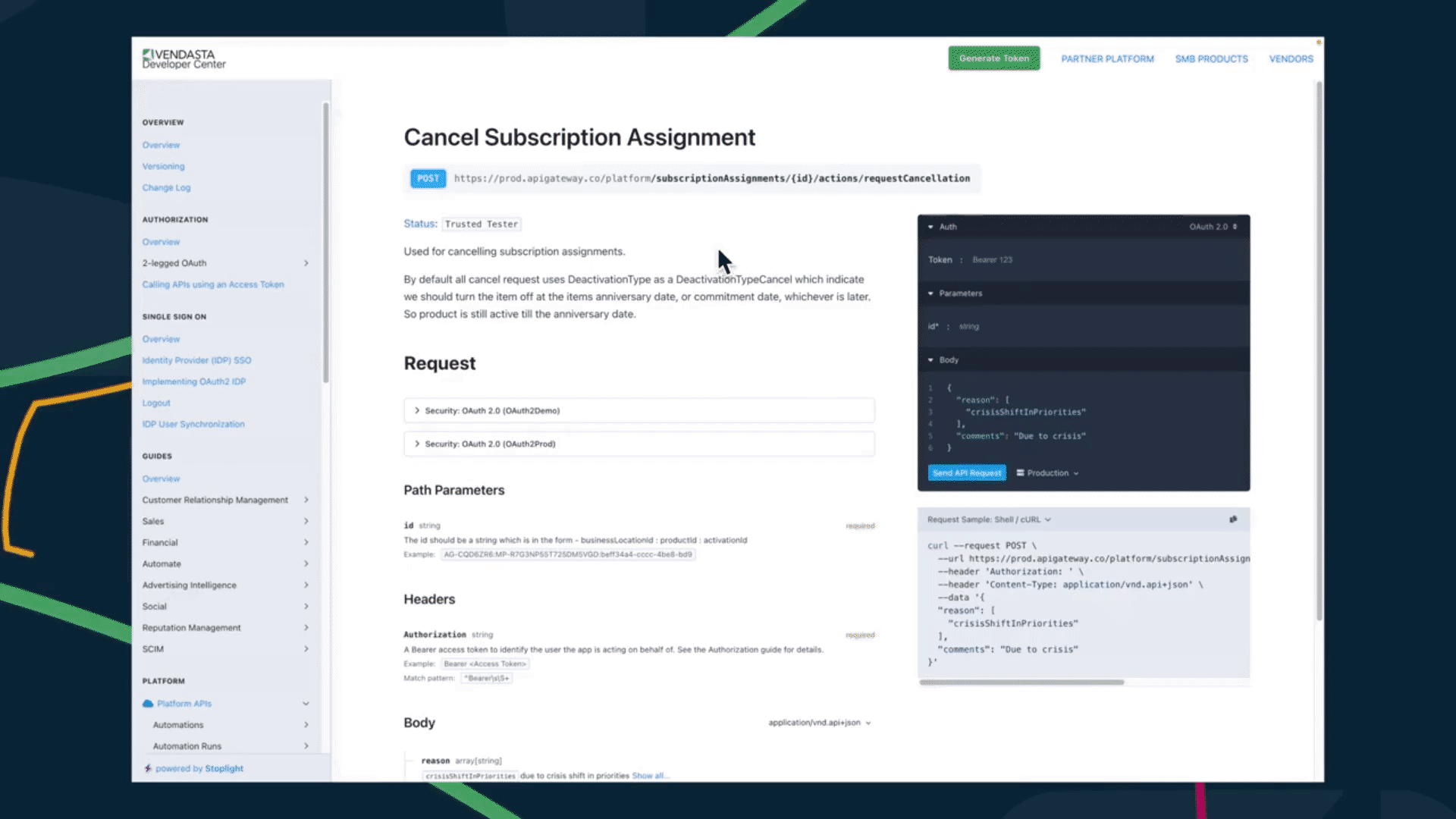This screenshot has width=1456, height=819.
Task: Click the Generate Token button
Action: pos(994,58)
